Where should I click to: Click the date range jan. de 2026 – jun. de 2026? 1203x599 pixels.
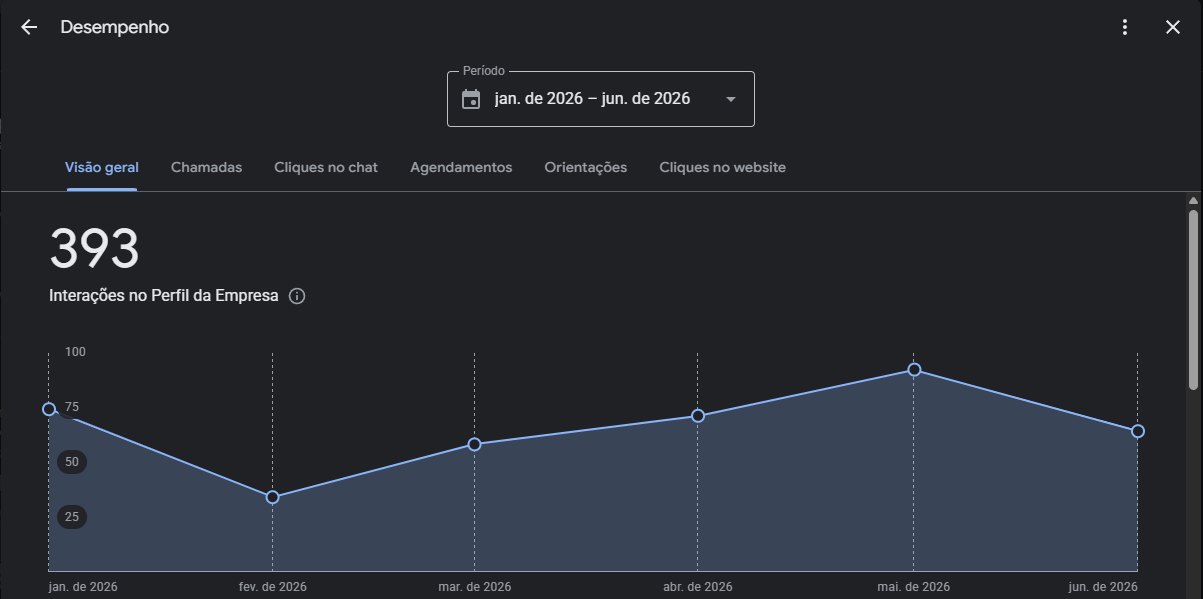pos(592,99)
